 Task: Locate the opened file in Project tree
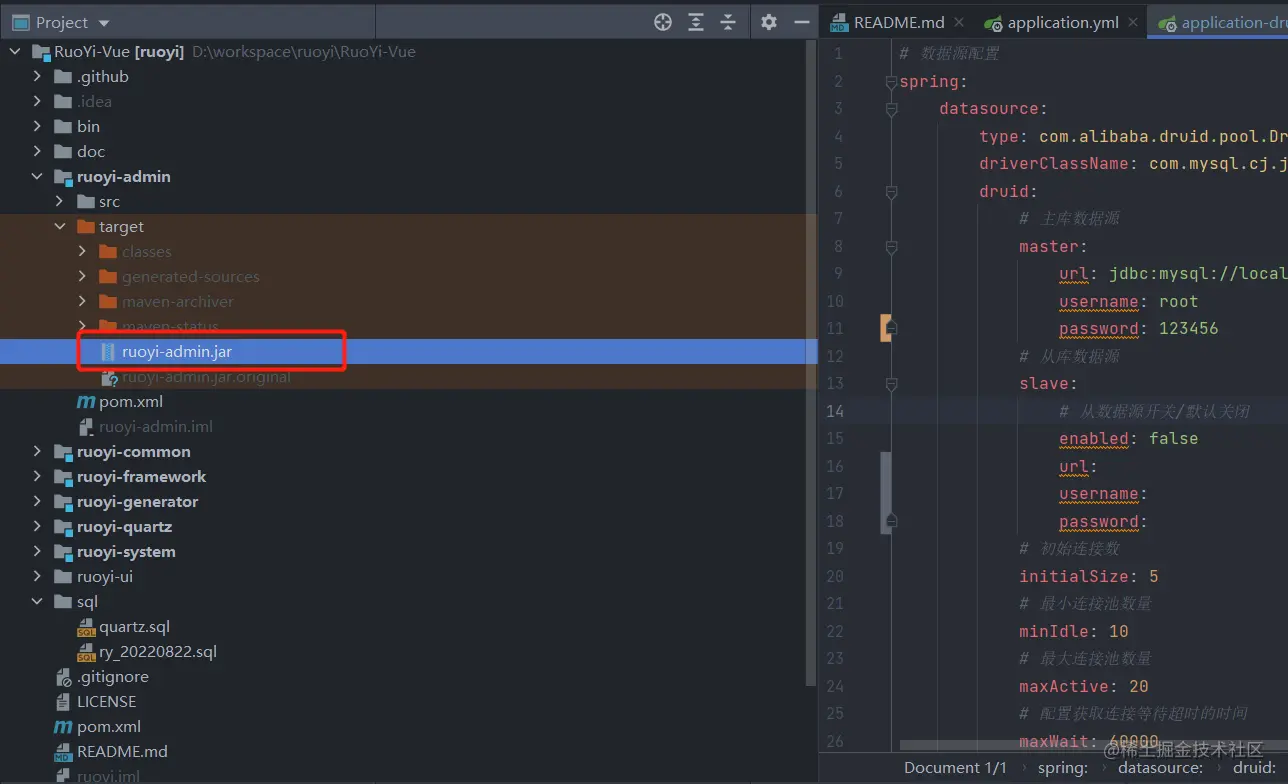[663, 22]
